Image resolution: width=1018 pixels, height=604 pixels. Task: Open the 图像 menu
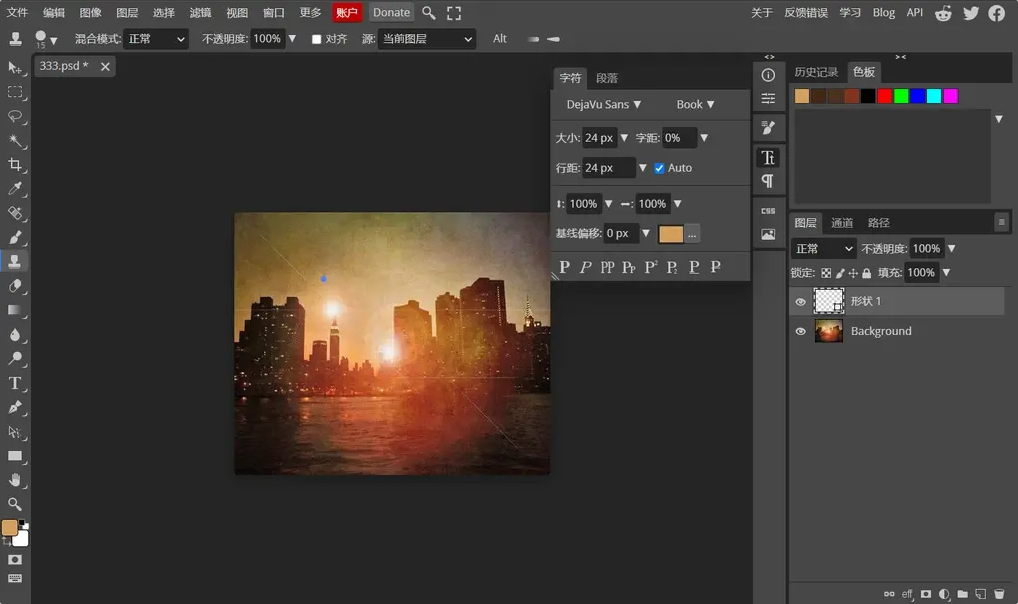click(90, 12)
